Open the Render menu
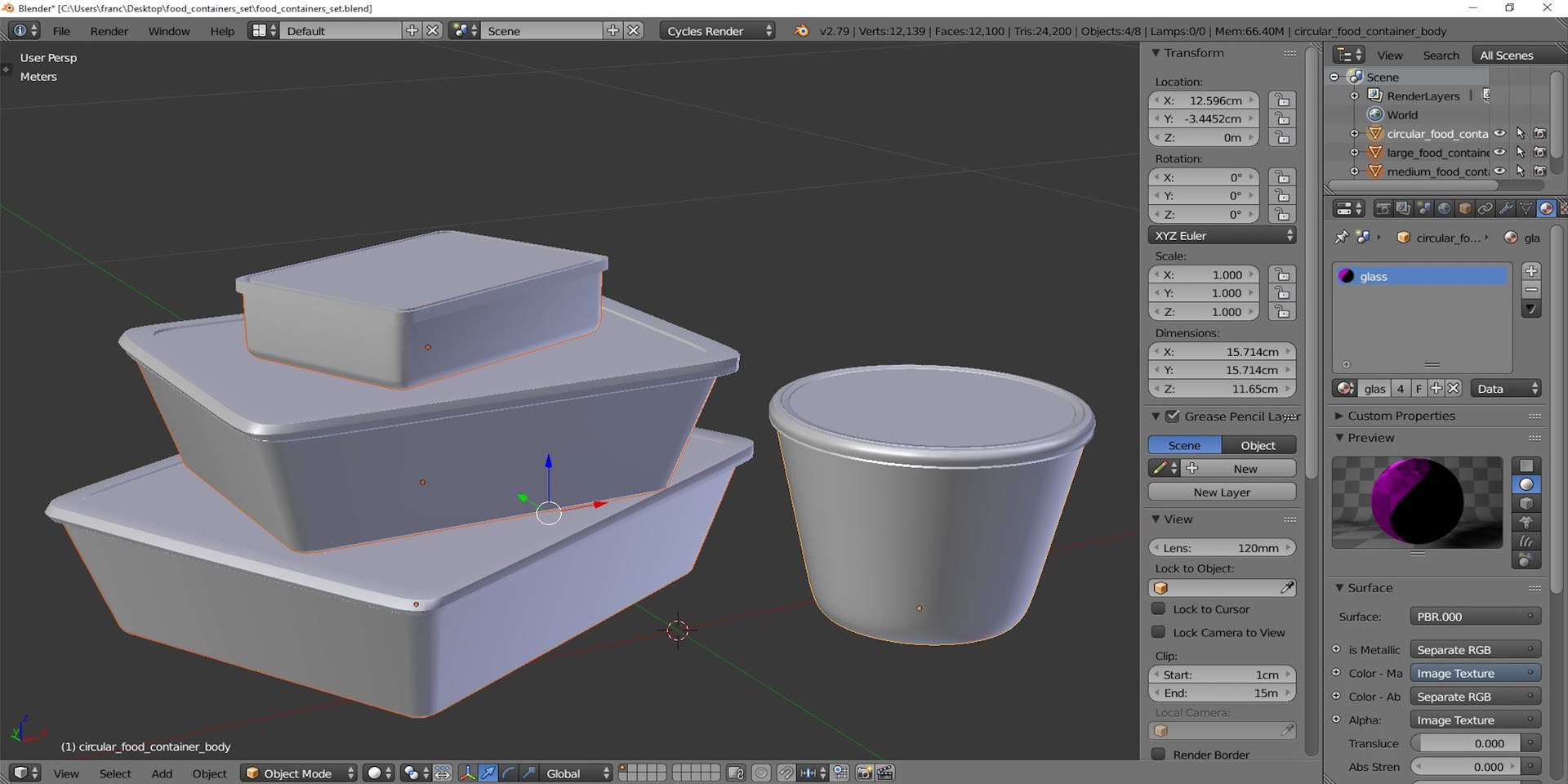 [x=109, y=31]
